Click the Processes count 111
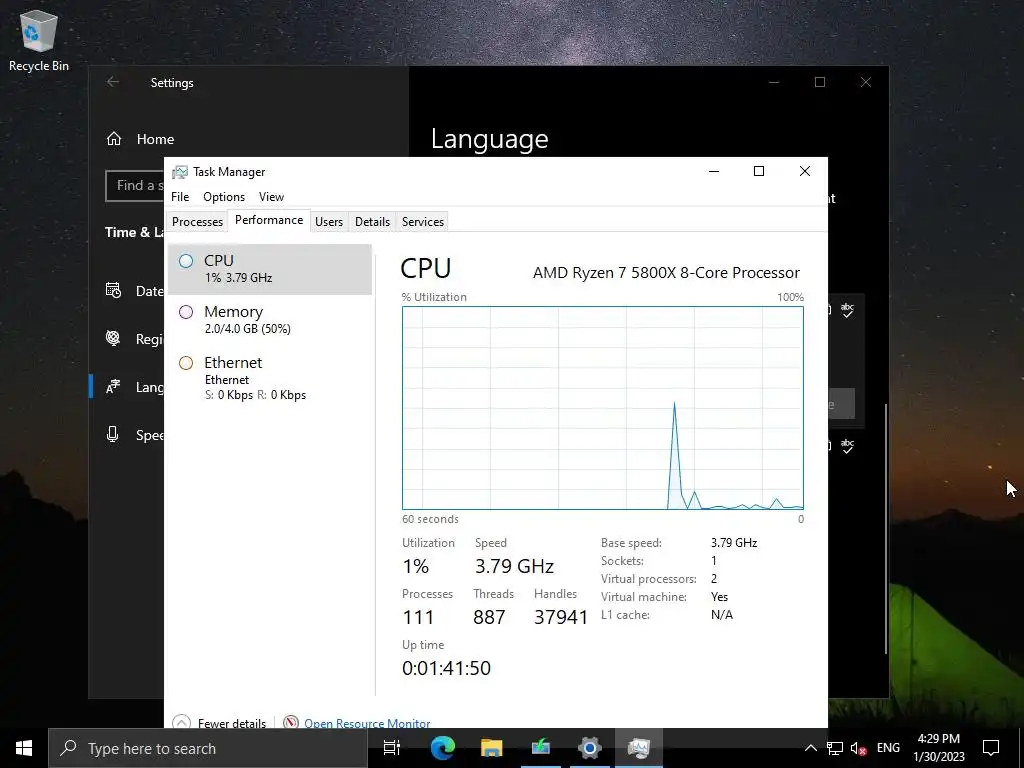Image resolution: width=1024 pixels, height=768 pixels. 418,617
